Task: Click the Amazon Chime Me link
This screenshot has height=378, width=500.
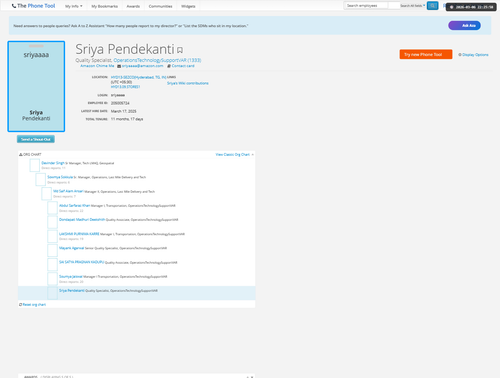Action: pos(97,66)
